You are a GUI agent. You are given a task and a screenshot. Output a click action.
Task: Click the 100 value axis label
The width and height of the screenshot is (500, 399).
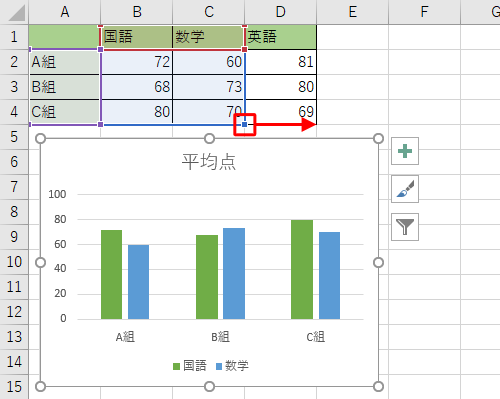pyautogui.click(x=57, y=194)
